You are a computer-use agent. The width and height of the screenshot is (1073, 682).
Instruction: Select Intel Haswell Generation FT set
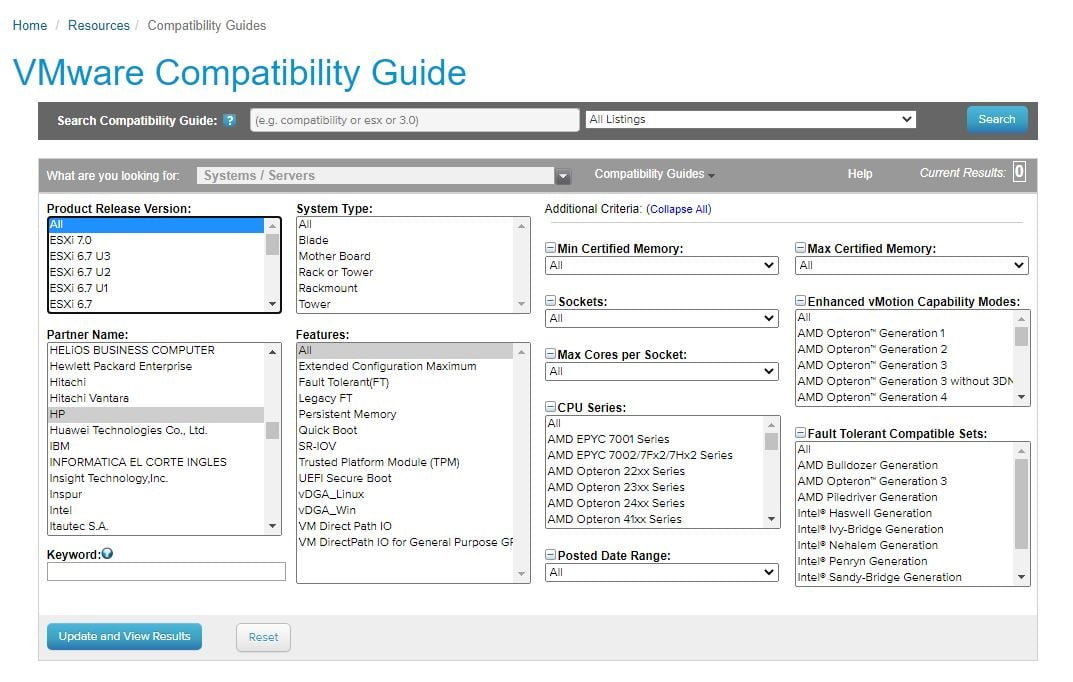(905, 513)
